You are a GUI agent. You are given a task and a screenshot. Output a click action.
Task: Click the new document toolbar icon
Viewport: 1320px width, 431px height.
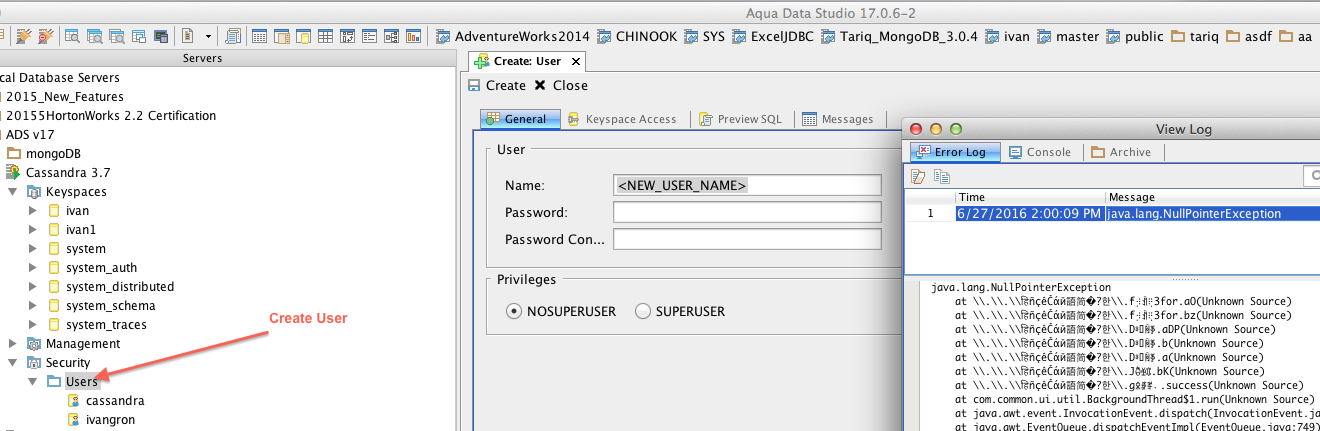[187, 36]
